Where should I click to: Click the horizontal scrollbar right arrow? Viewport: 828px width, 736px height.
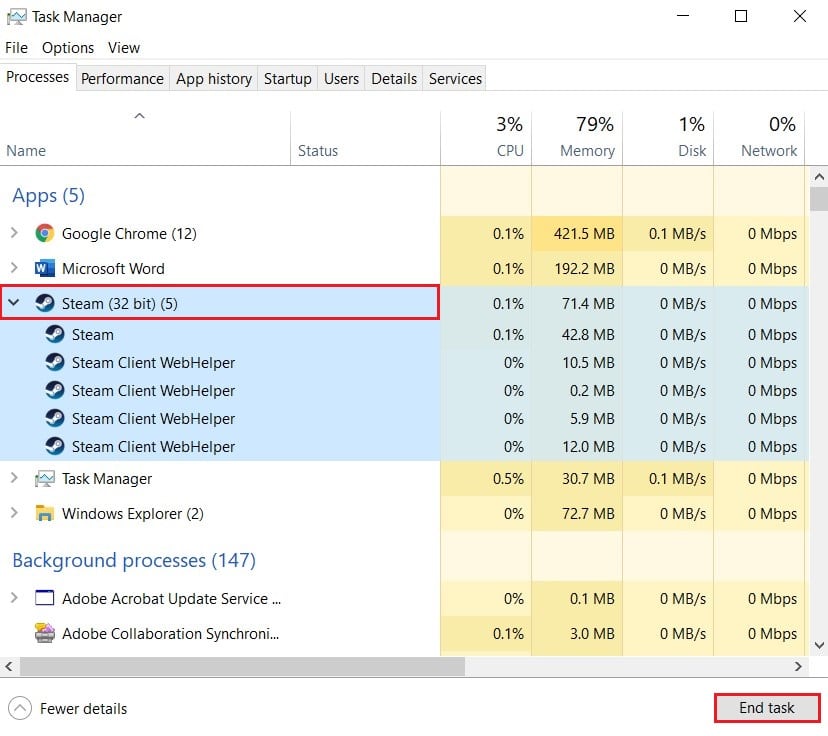798,665
